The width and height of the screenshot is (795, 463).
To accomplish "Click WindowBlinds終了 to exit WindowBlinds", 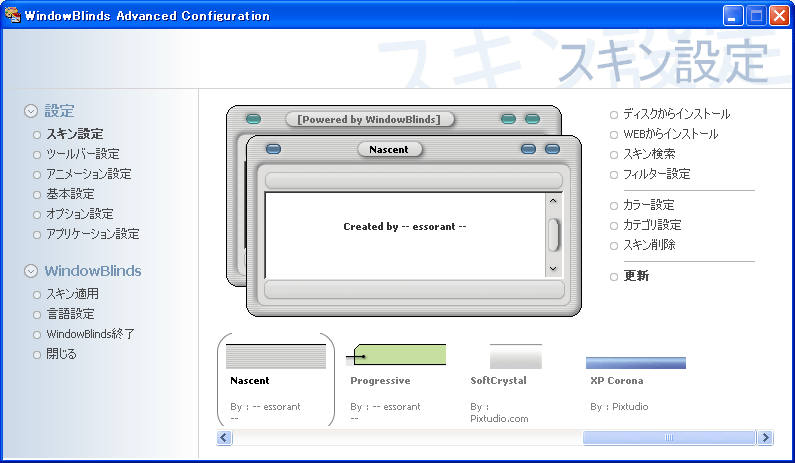I will pyautogui.click(x=90, y=334).
